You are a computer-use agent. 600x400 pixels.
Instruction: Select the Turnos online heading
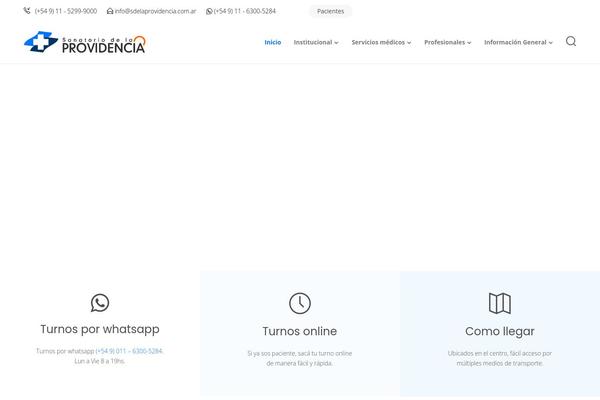tap(300, 331)
